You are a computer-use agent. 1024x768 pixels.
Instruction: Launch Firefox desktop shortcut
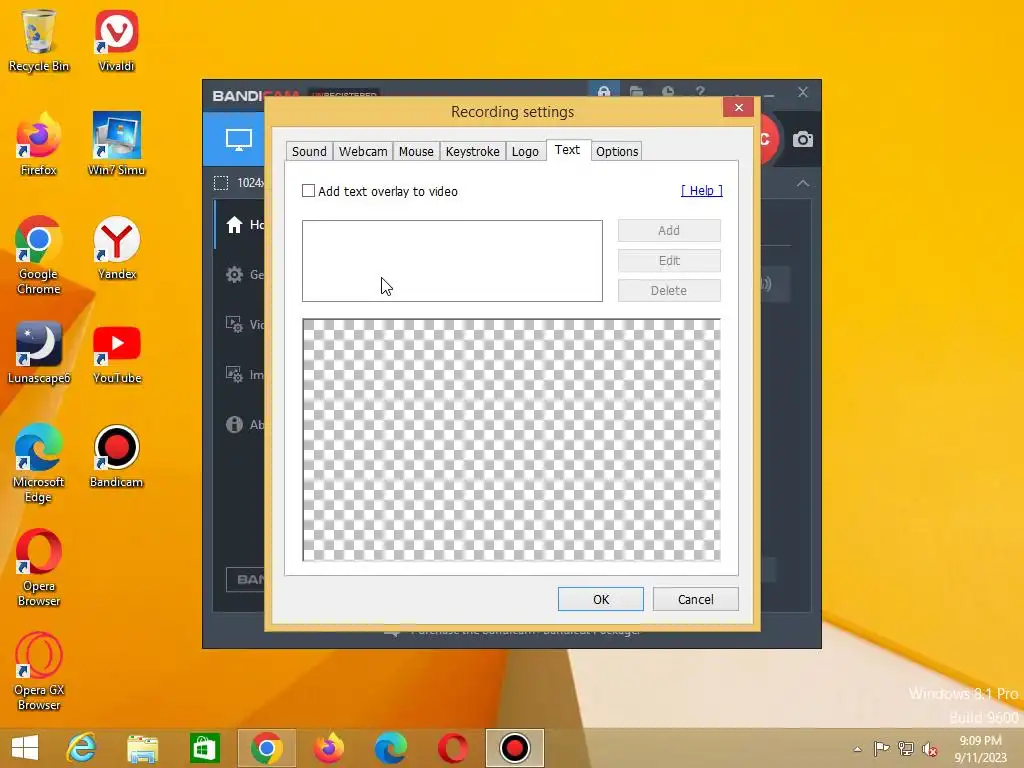[x=39, y=144]
